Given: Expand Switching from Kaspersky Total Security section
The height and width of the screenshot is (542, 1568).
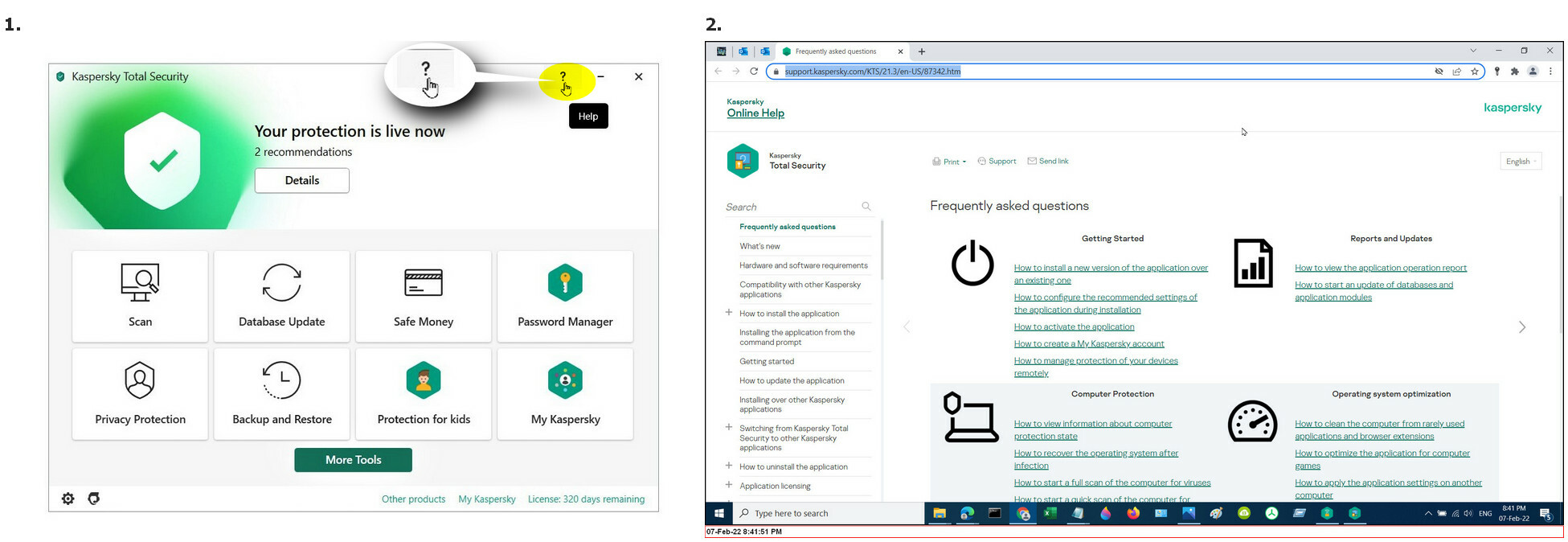Looking at the screenshot, I should pos(729,428).
